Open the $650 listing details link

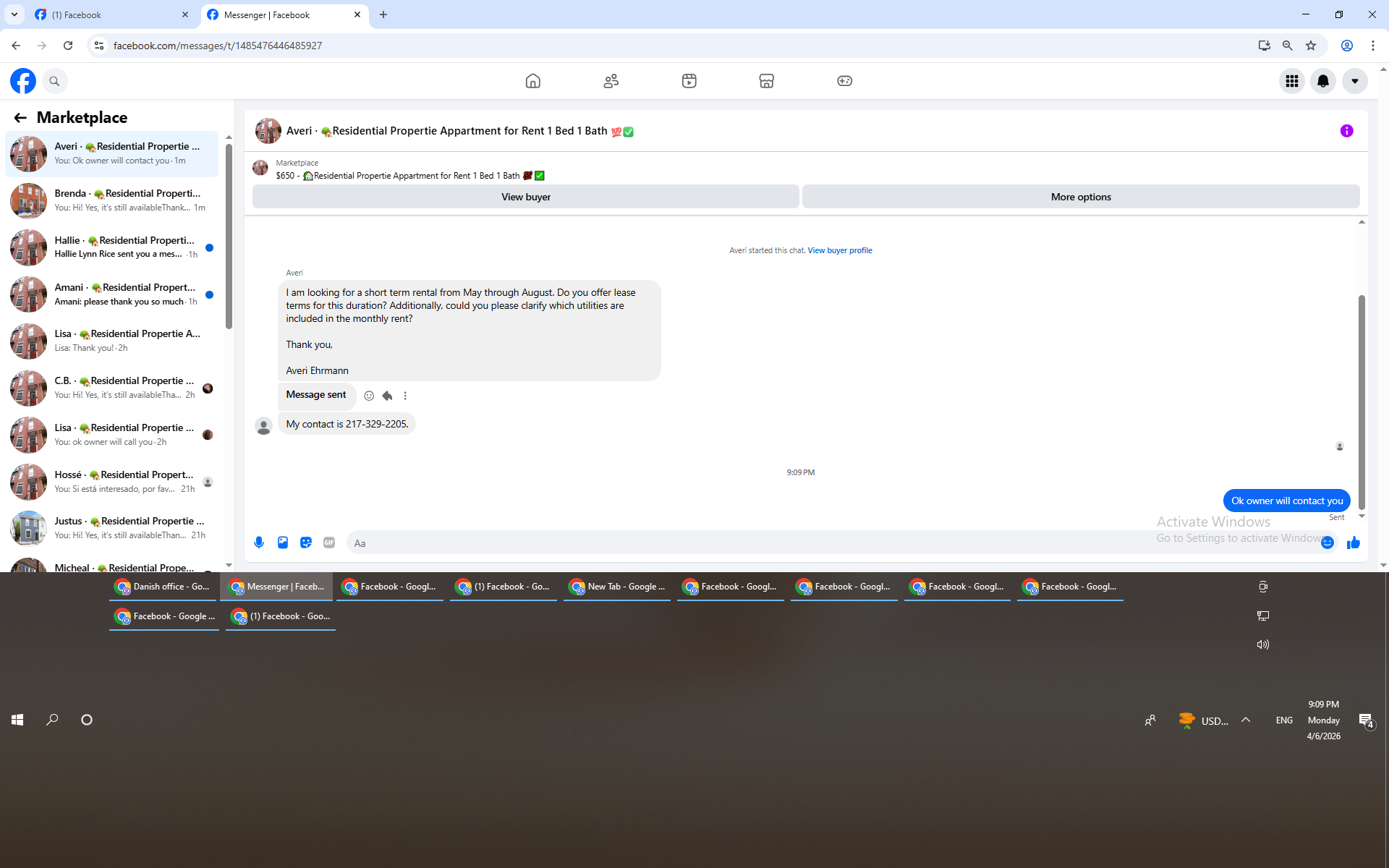tap(410, 176)
